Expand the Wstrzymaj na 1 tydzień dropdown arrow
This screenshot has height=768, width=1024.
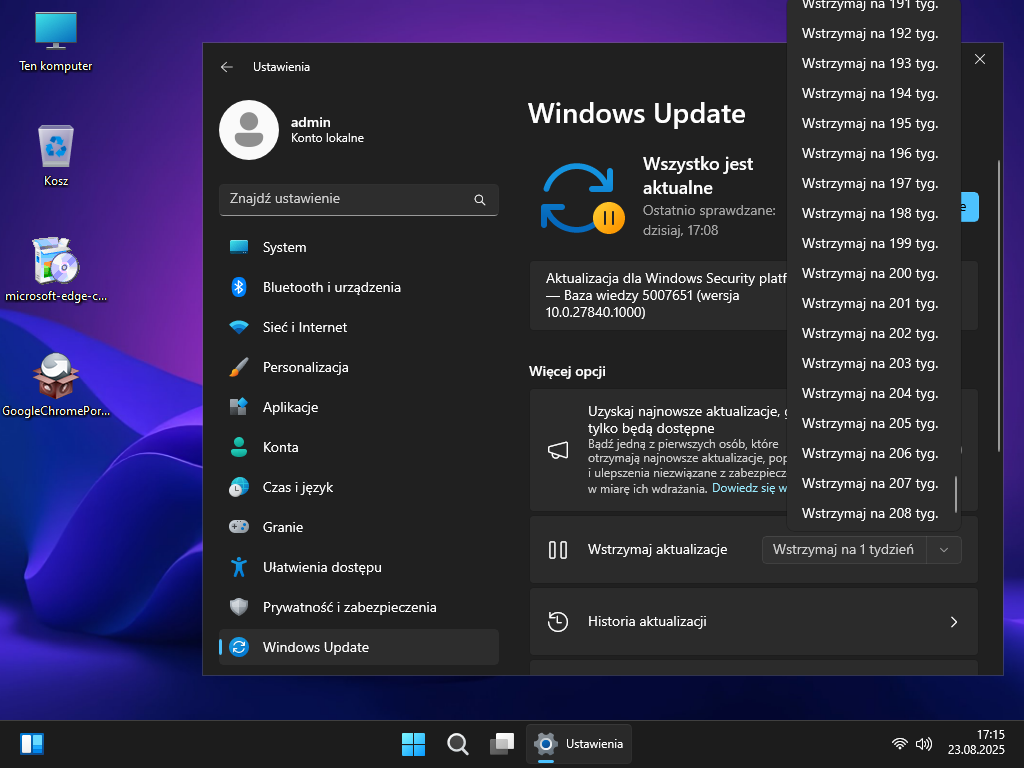click(x=944, y=549)
